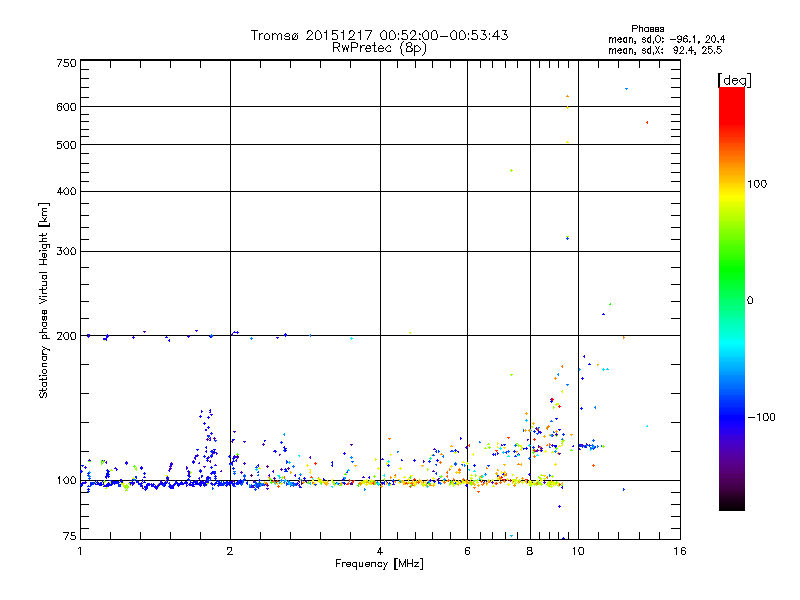Viewport: 800px width, 600px height.
Task: Click the "75" y-axis tick label
Action: (70, 536)
